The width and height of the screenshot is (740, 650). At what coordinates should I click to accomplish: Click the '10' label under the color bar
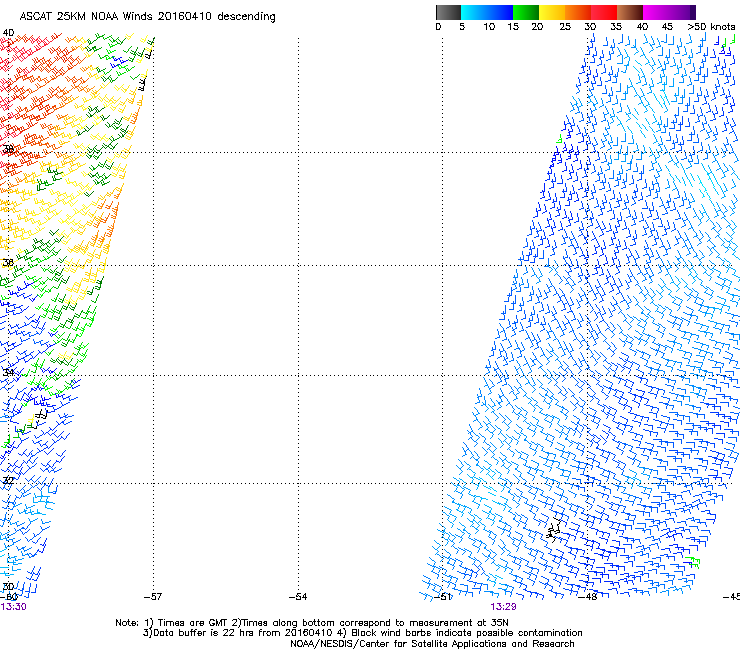pyautogui.click(x=489, y=27)
